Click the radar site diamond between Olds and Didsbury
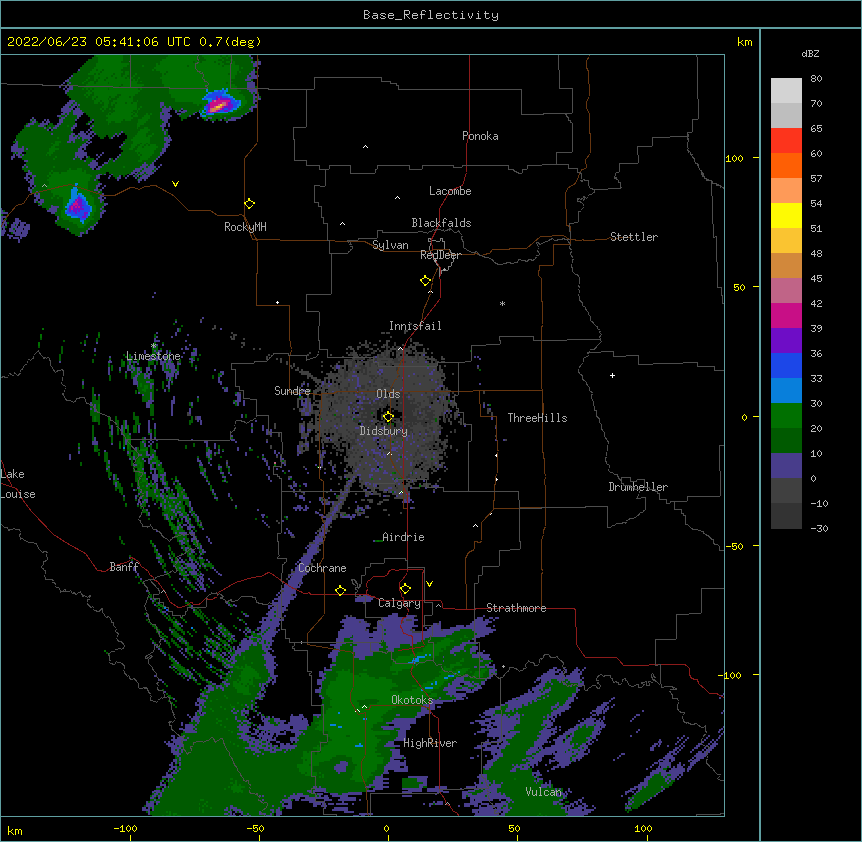 point(388,417)
